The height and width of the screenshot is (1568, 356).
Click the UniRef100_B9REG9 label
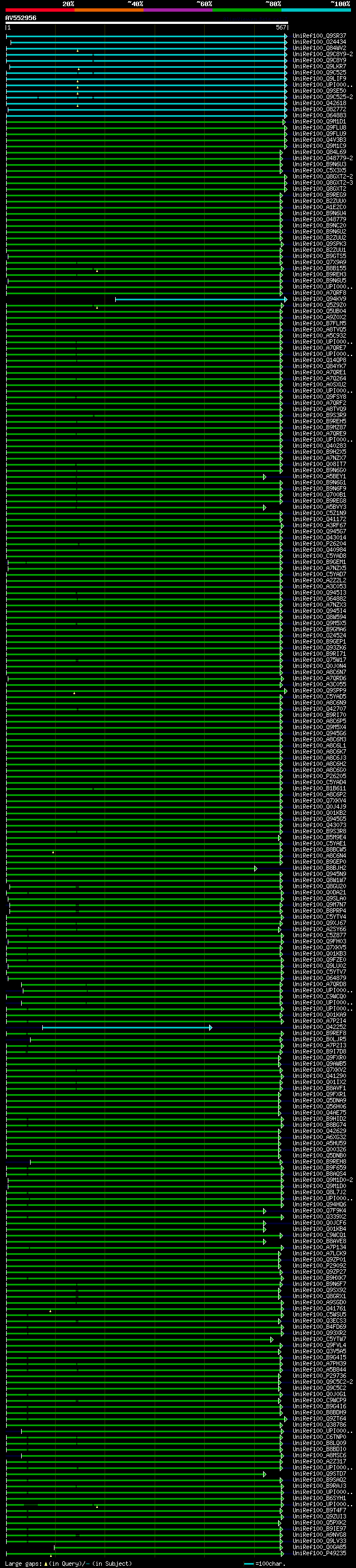[x=319, y=195]
